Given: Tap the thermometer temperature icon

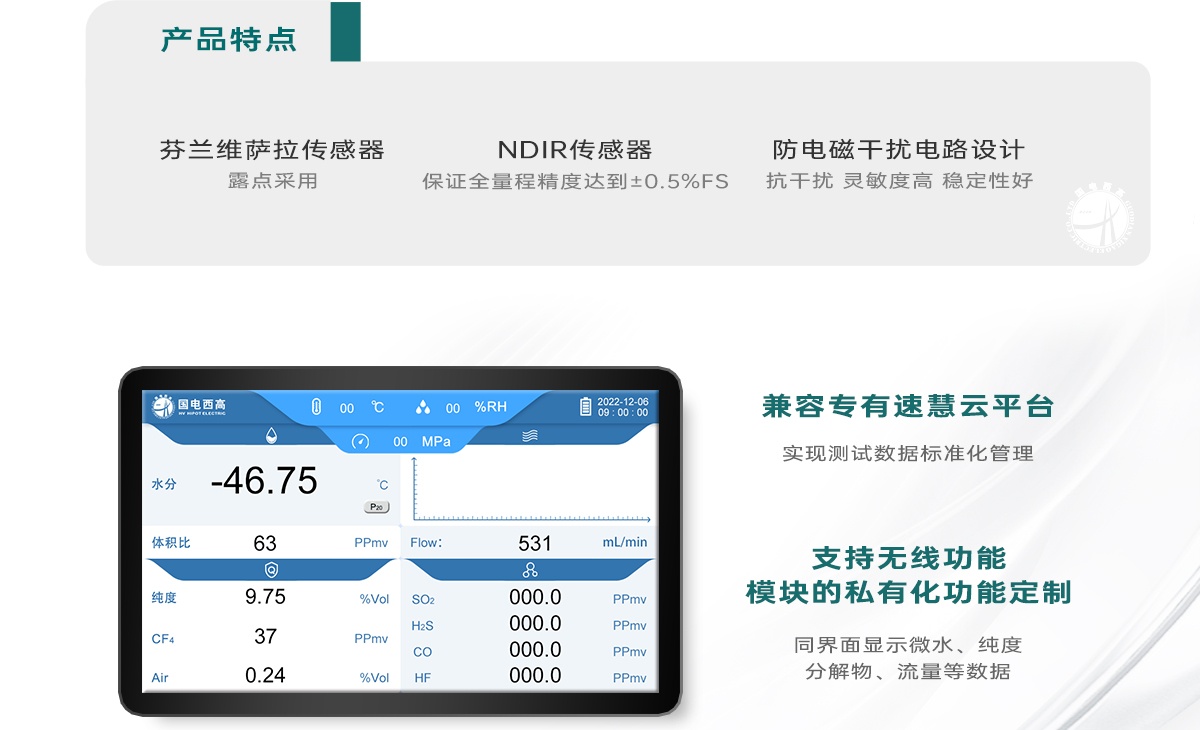Looking at the screenshot, I should click(317, 407).
